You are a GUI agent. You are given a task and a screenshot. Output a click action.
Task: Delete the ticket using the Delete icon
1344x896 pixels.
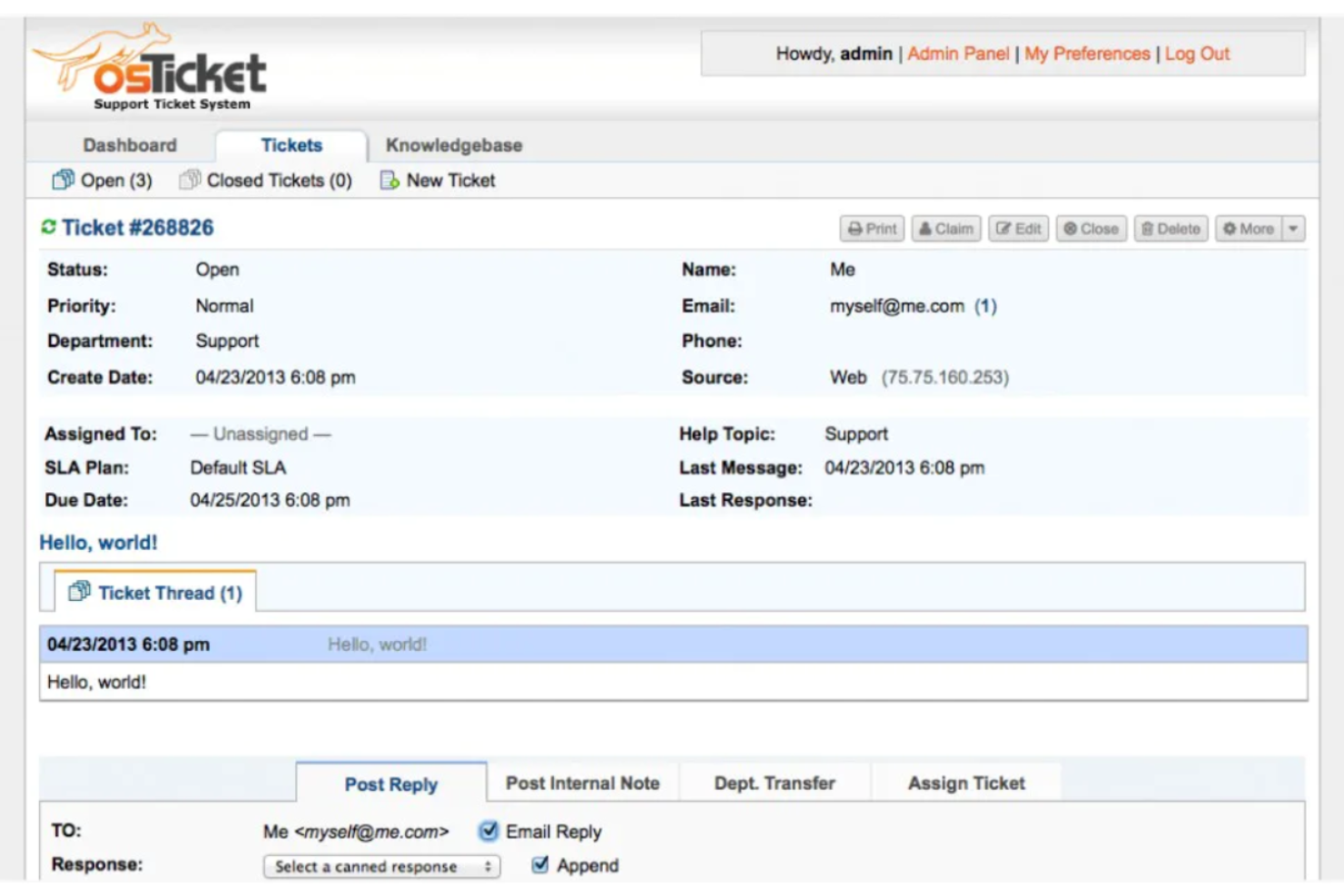point(1171,228)
